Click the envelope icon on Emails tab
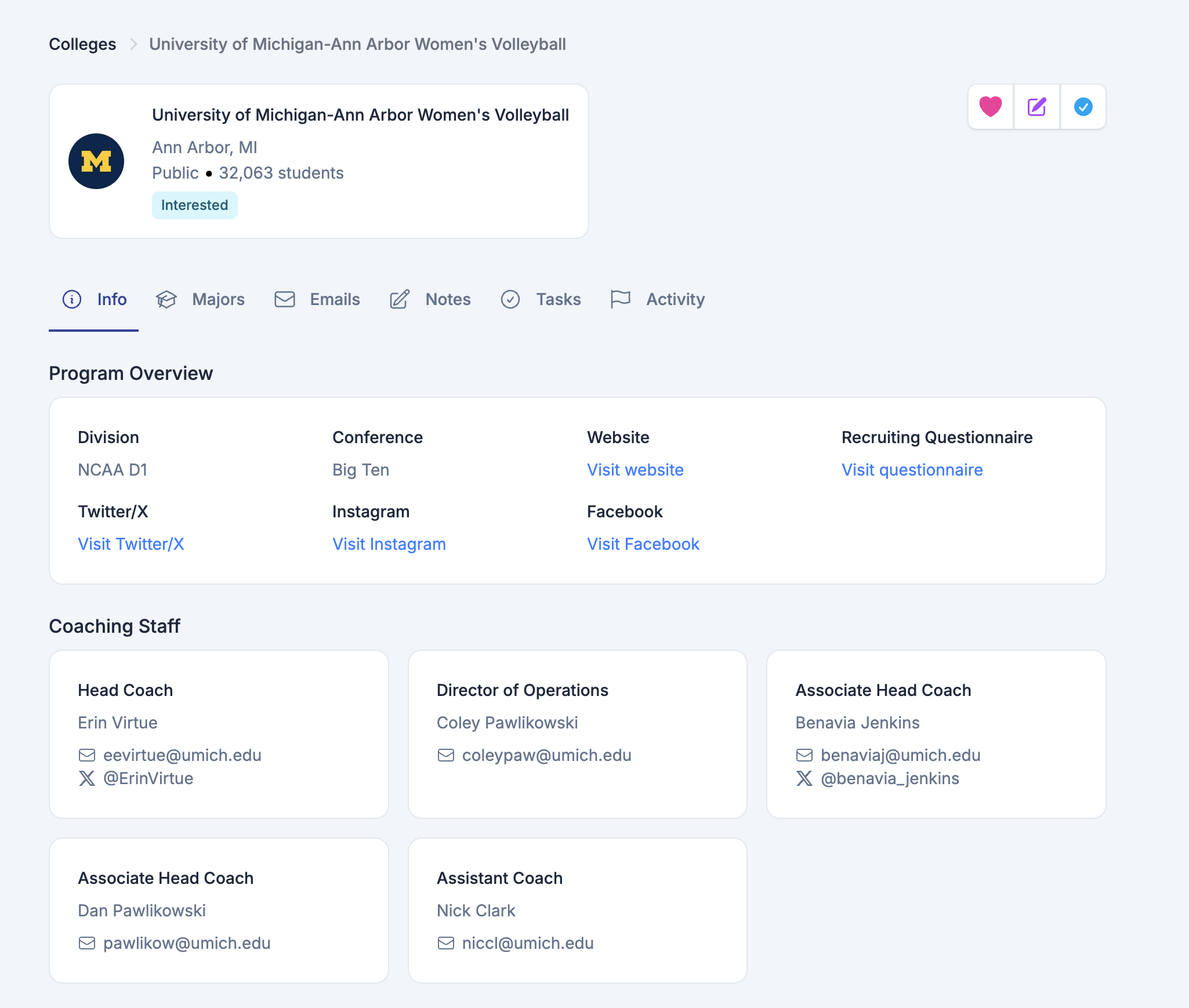The image size is (1189, 1008). click(x=285, y=299)
